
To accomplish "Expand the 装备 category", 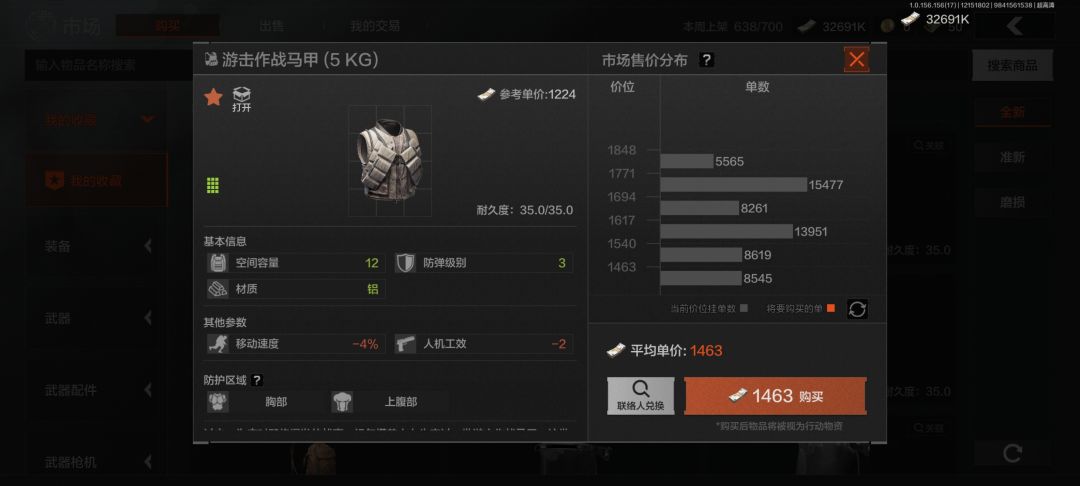I will tap(96, 246).
